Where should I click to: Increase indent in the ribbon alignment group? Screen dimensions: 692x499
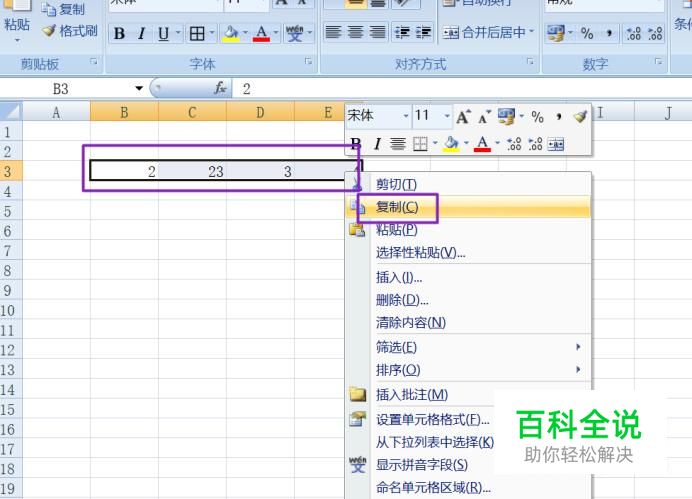[424, 32]
